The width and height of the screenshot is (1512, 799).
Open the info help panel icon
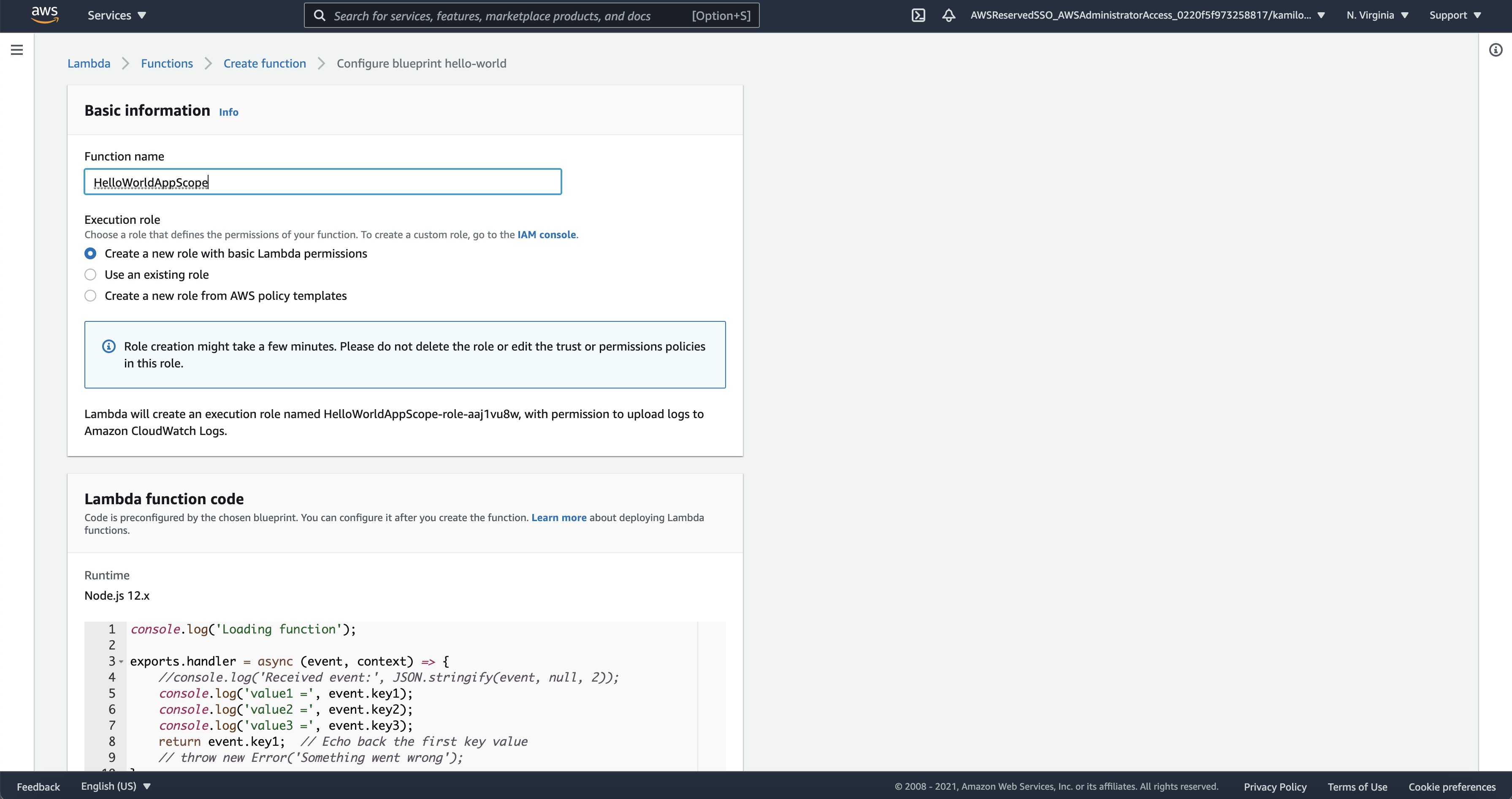[x=1495, y=50]
